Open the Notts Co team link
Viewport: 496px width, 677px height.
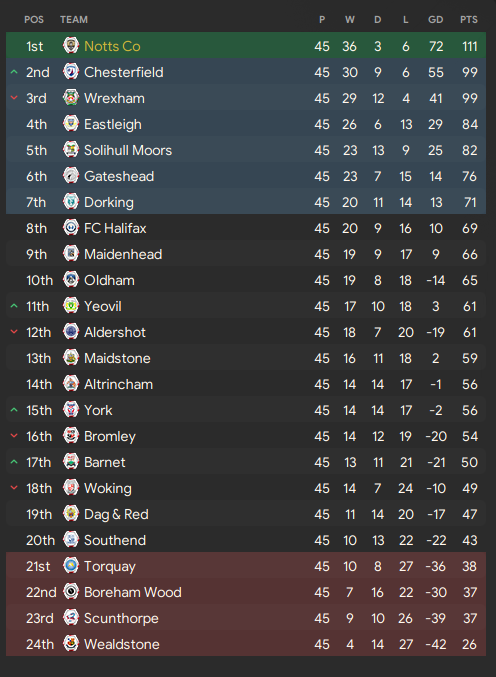[112, 46]
